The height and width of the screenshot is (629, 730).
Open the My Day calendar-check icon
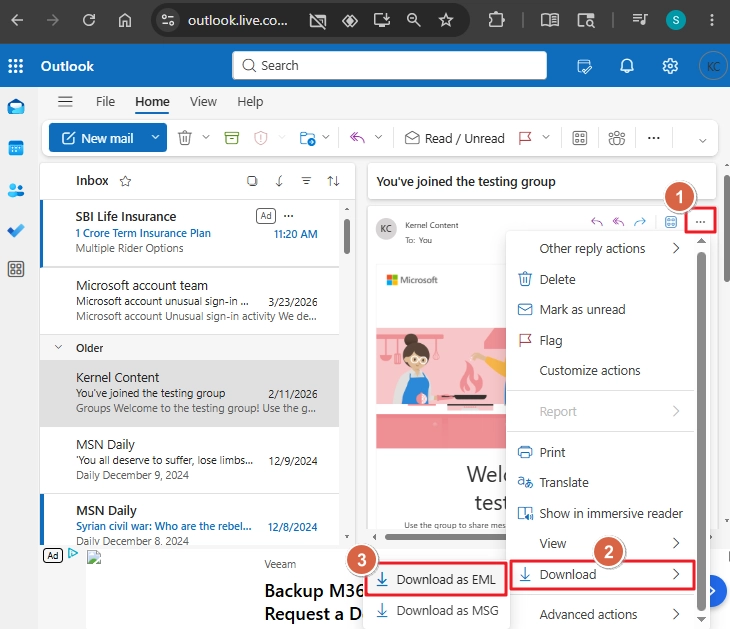pyautogui.click(x=584, y=66)
